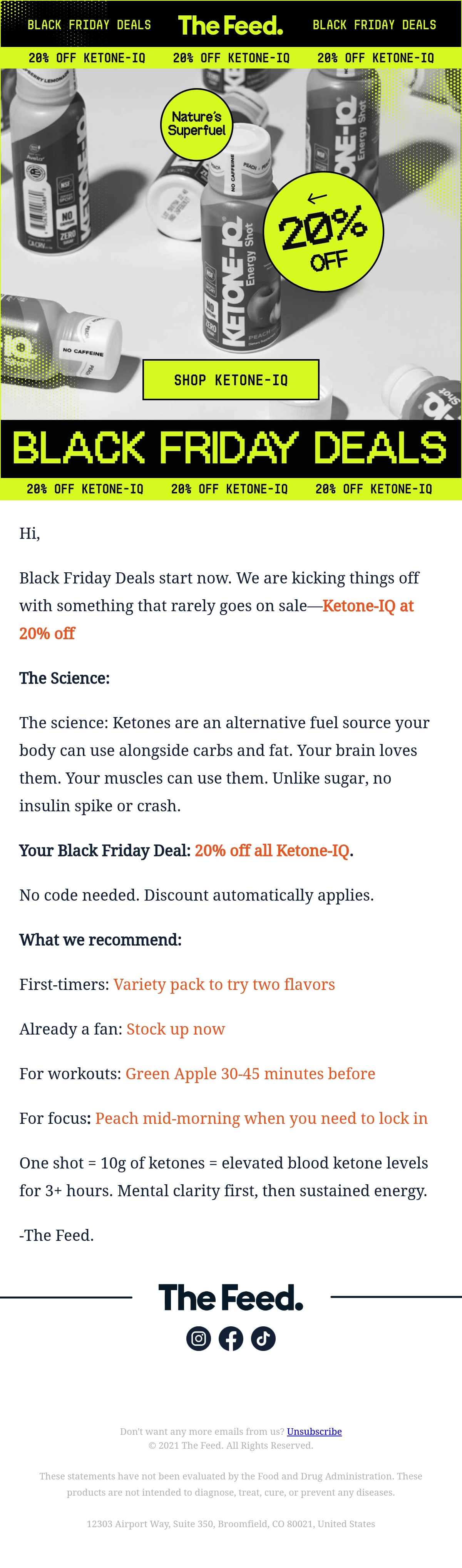Click the Stock up now link
462x1568 pixels.
[x=176, y=1029]
